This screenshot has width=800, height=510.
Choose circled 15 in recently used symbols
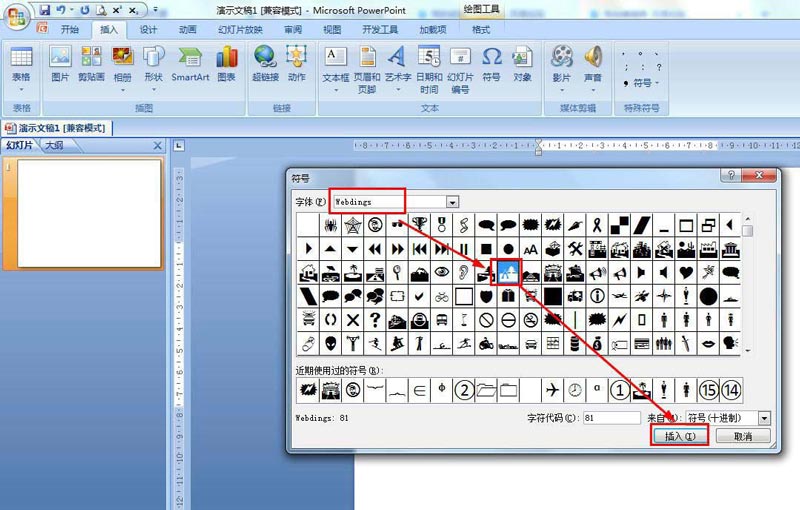[708, 390]
